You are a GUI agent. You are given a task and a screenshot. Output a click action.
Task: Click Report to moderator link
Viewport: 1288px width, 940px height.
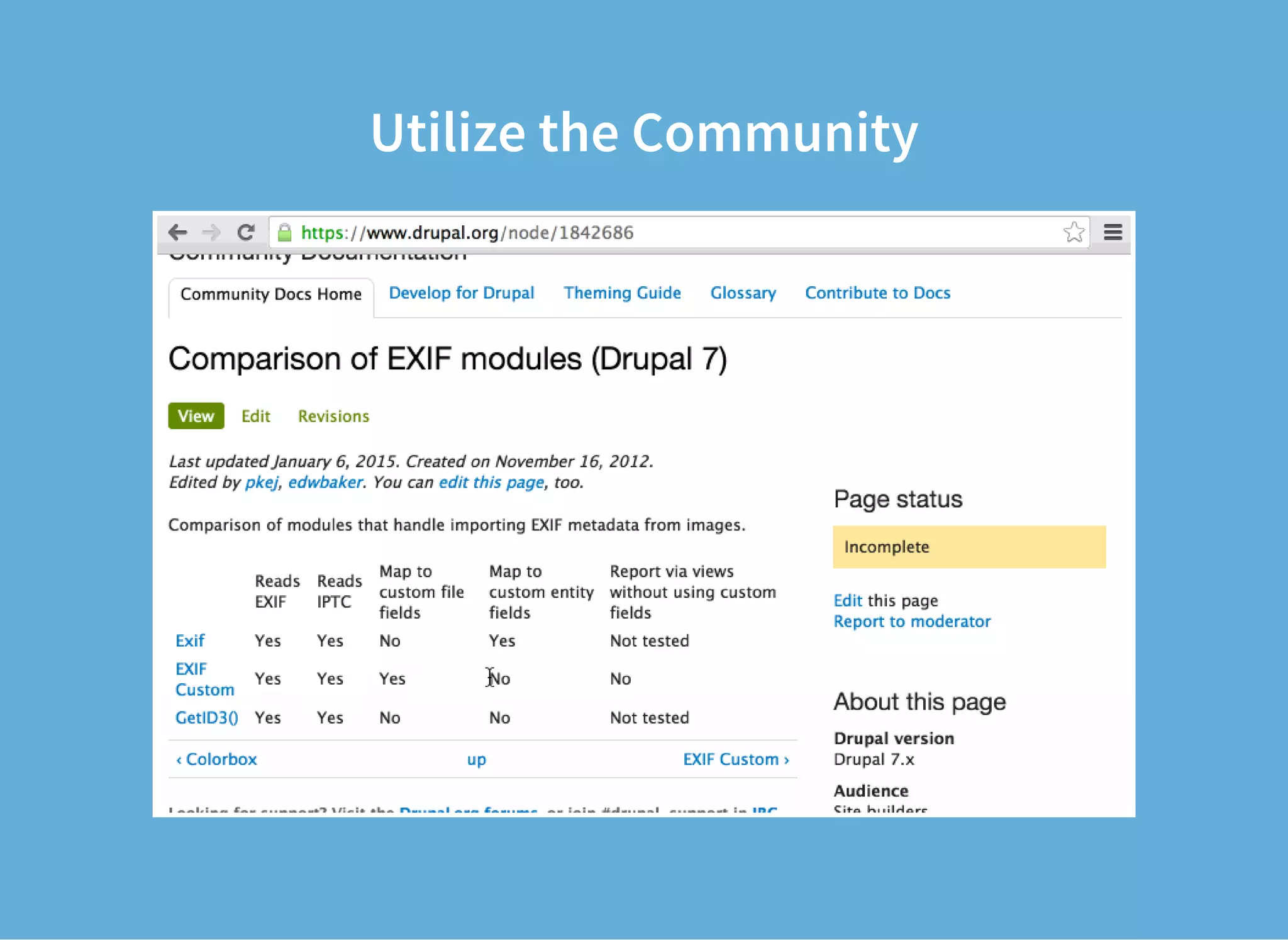coord(911,622)
